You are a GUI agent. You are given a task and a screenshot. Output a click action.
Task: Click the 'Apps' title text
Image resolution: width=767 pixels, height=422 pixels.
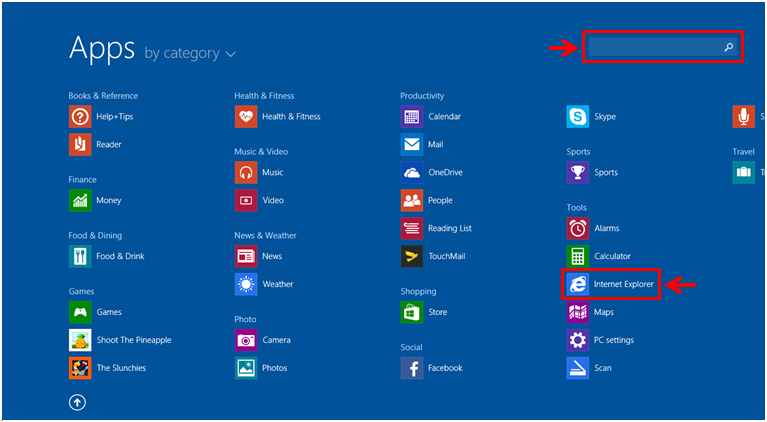[x=102, y=48]
